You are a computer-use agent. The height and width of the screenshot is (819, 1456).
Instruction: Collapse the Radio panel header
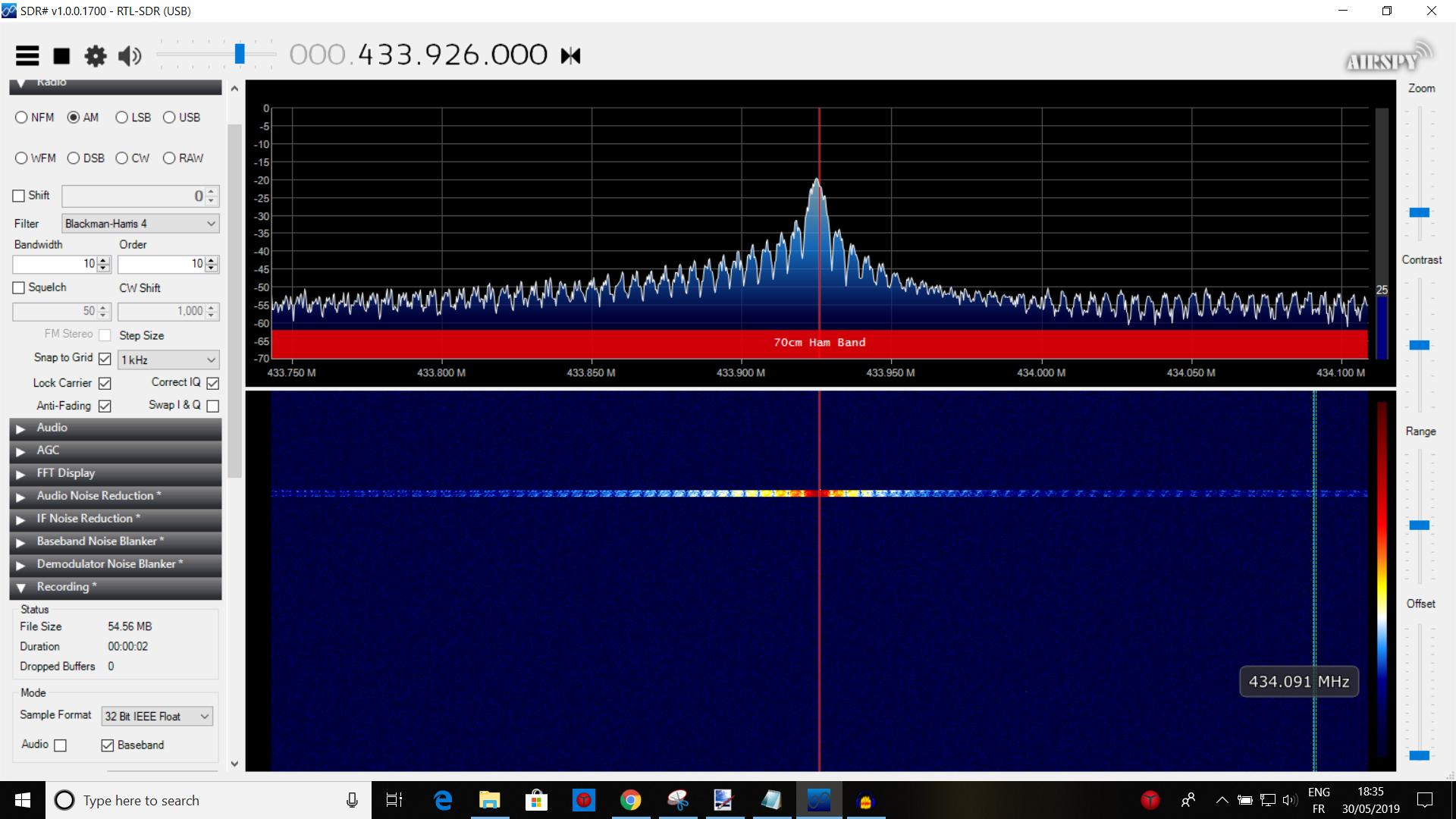tap(115, 86)
